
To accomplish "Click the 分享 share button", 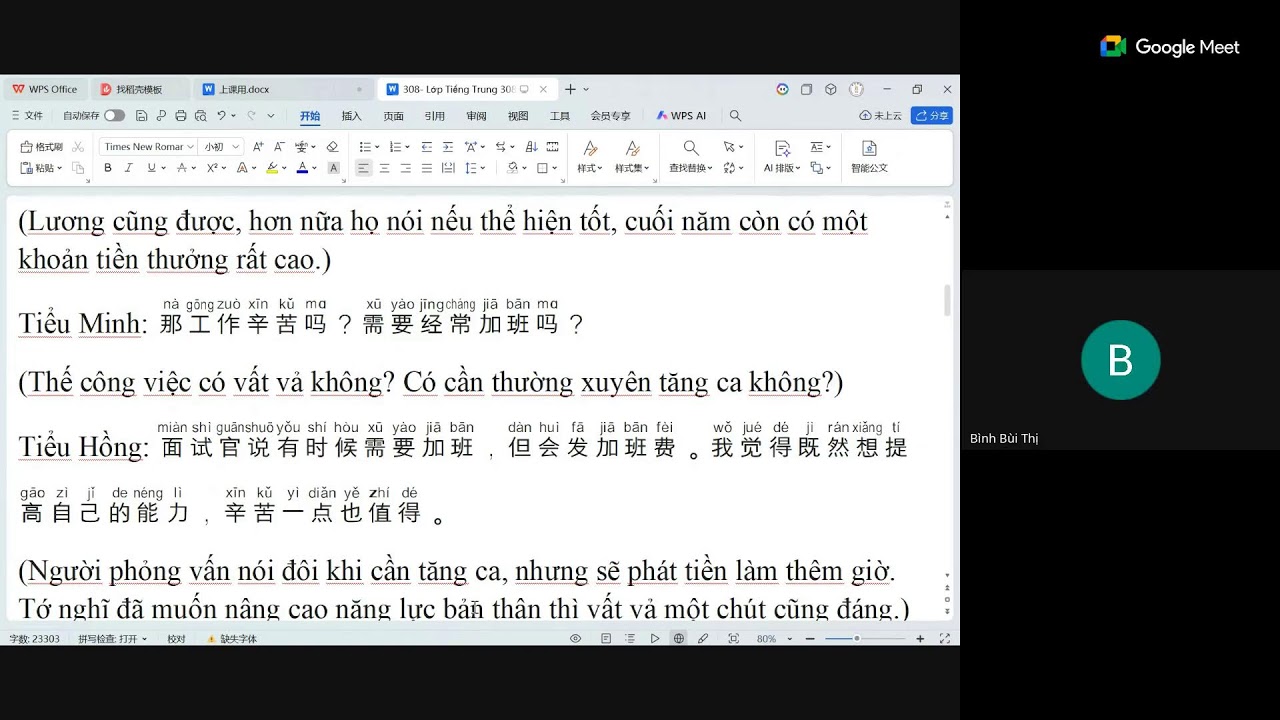I will click(x=931, y=116).
